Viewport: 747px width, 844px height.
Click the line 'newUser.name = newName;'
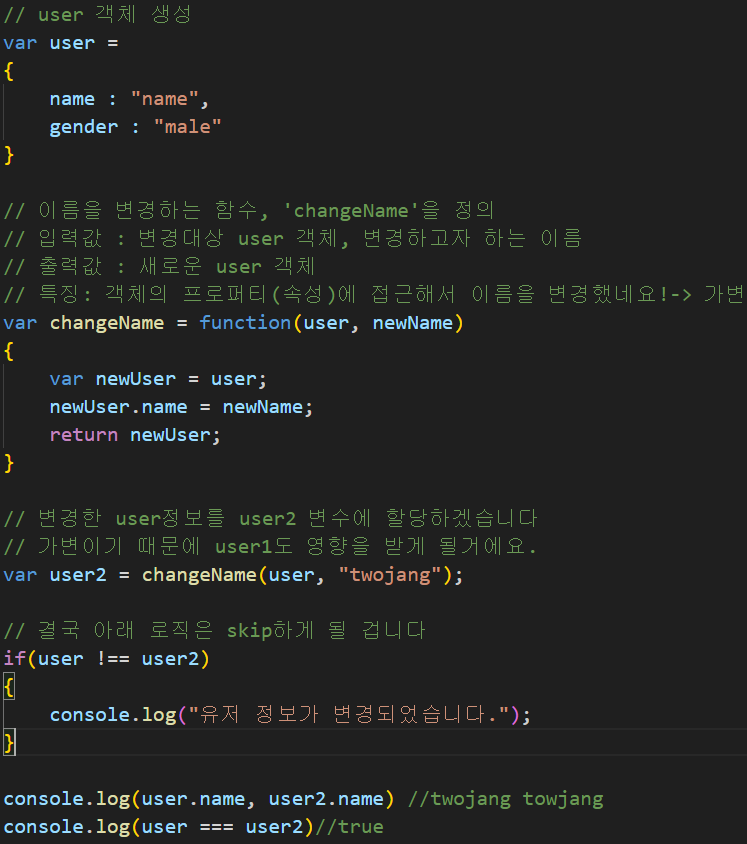click(181, 406)
